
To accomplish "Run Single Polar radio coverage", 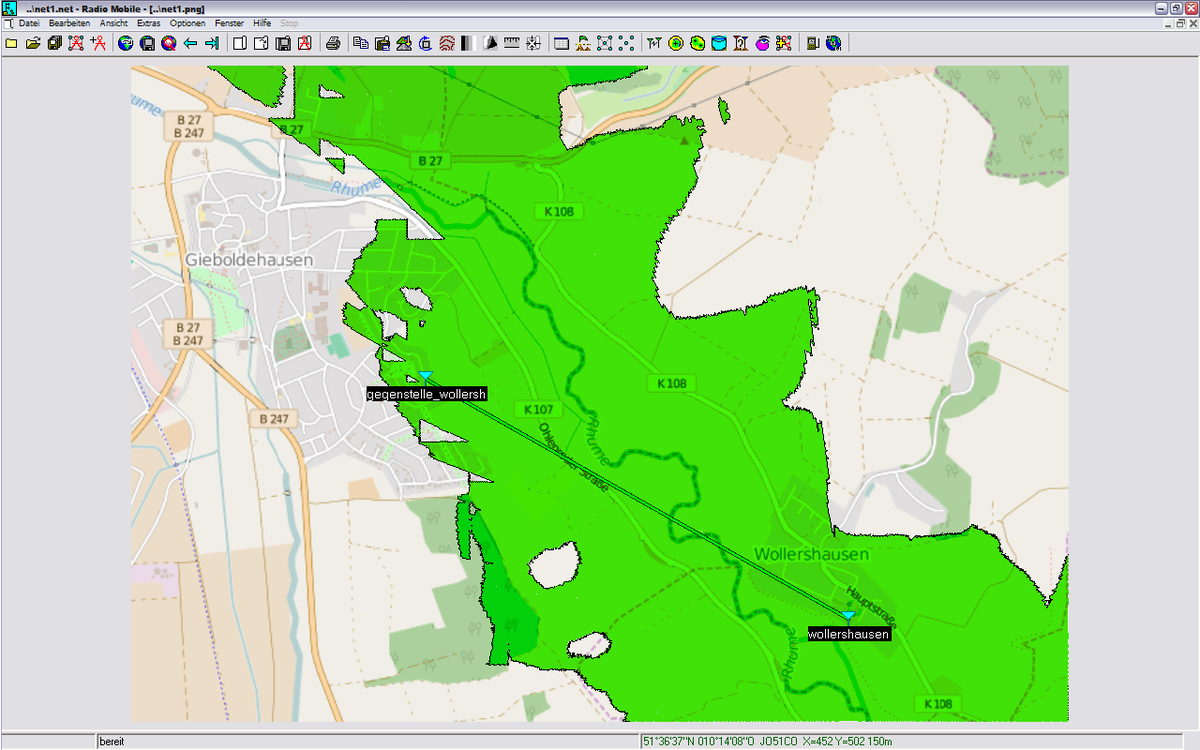I will [x=675, y=43].
